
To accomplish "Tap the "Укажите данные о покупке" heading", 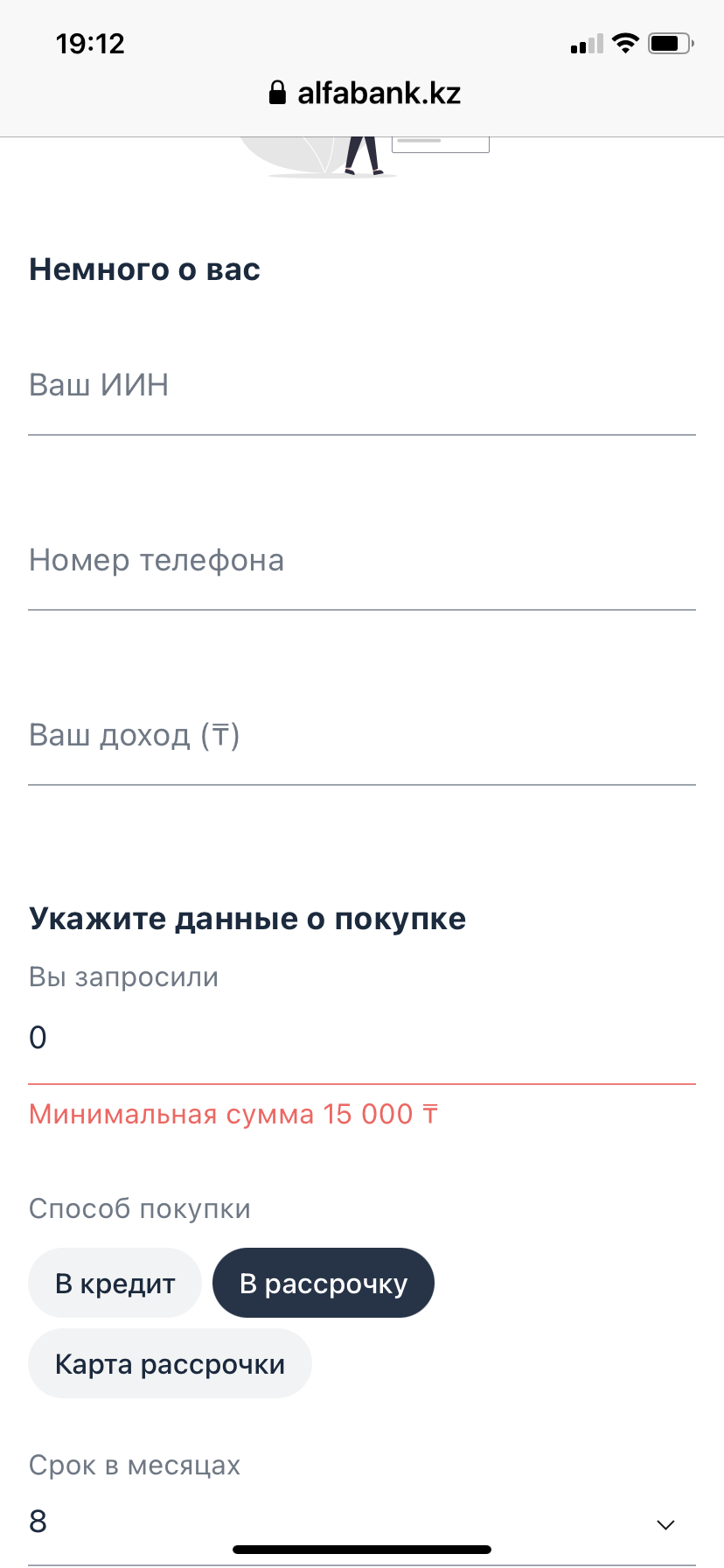I will pos(247,919).
